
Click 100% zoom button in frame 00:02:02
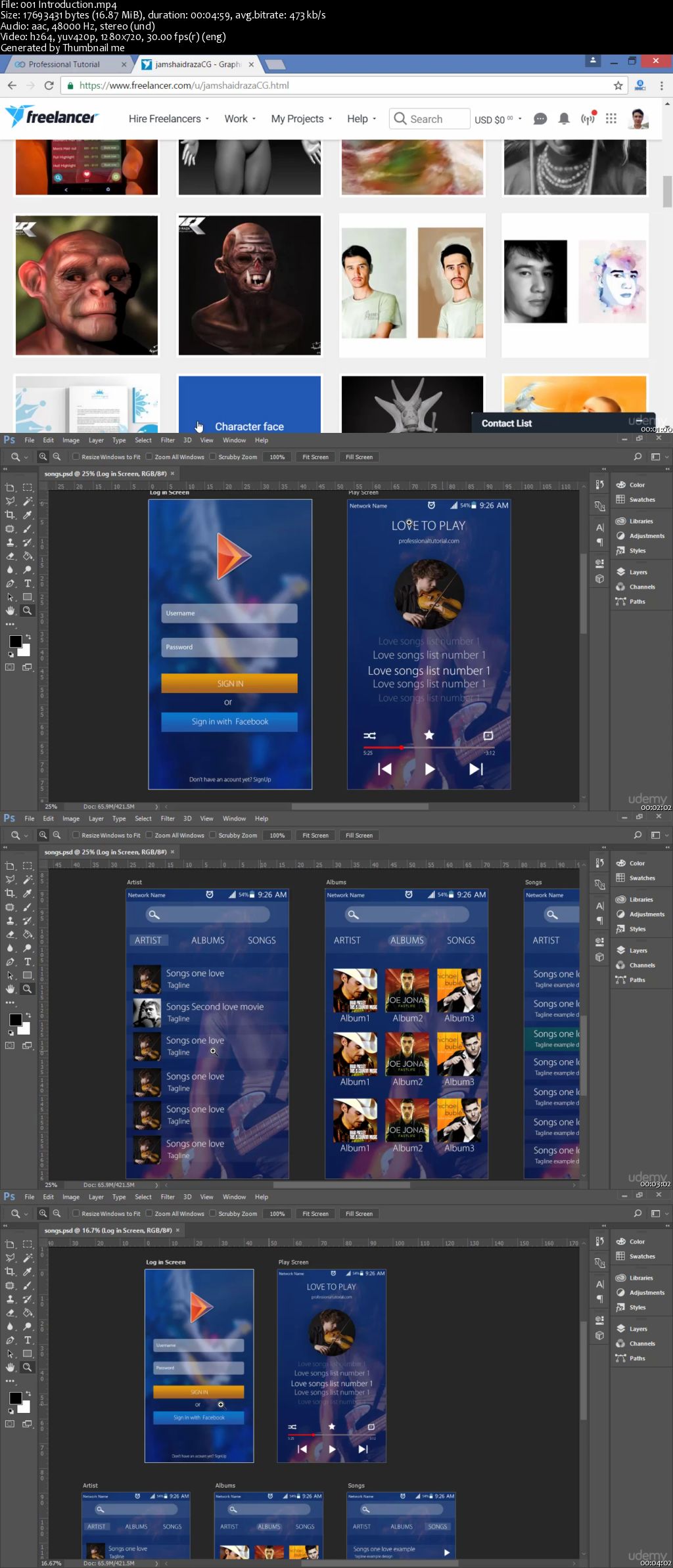(277, 457)
